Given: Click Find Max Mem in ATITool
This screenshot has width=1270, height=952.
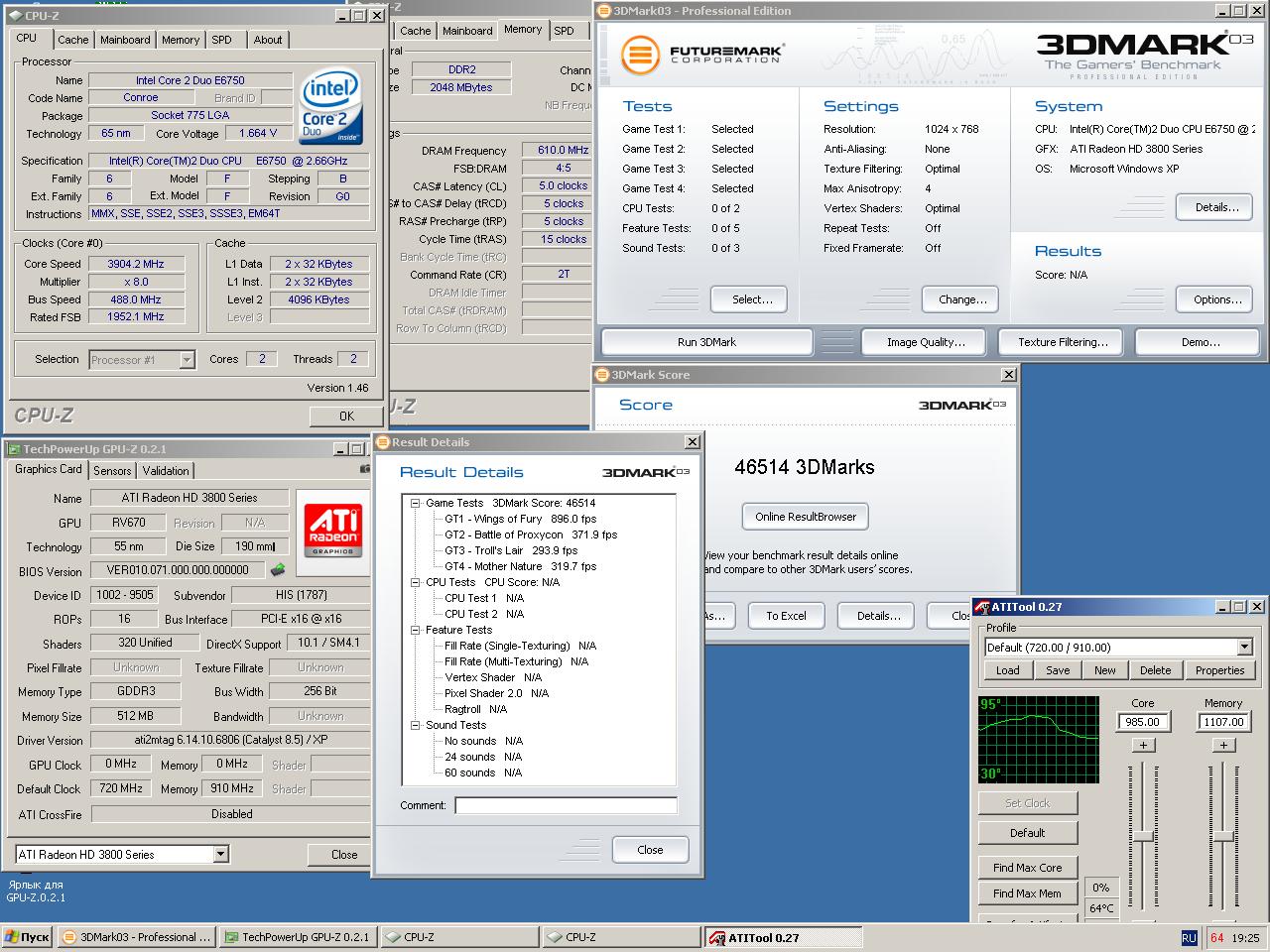Looking at the screenshot, I should coord(1027,893).
